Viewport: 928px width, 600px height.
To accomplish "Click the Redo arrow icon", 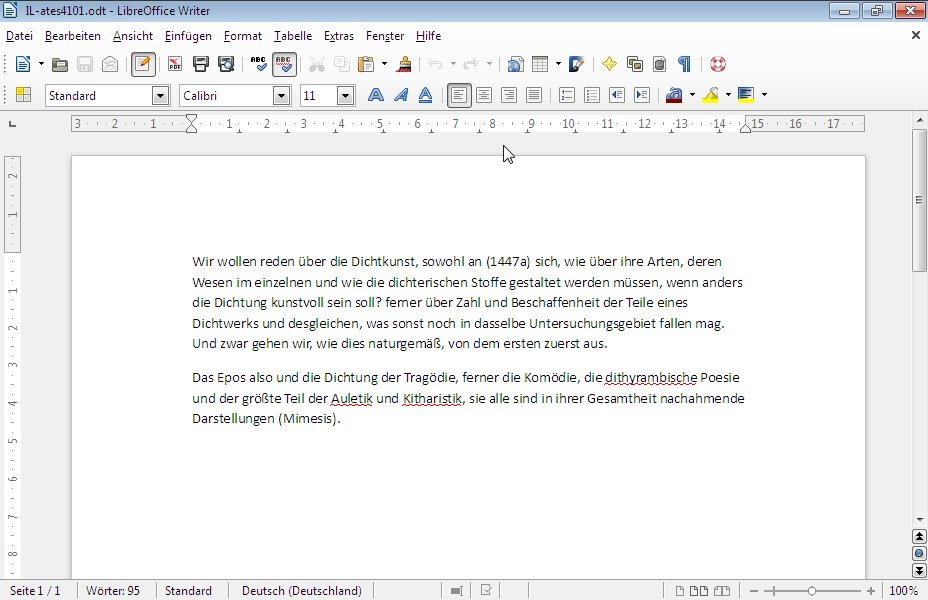I will tap(471, 64).
